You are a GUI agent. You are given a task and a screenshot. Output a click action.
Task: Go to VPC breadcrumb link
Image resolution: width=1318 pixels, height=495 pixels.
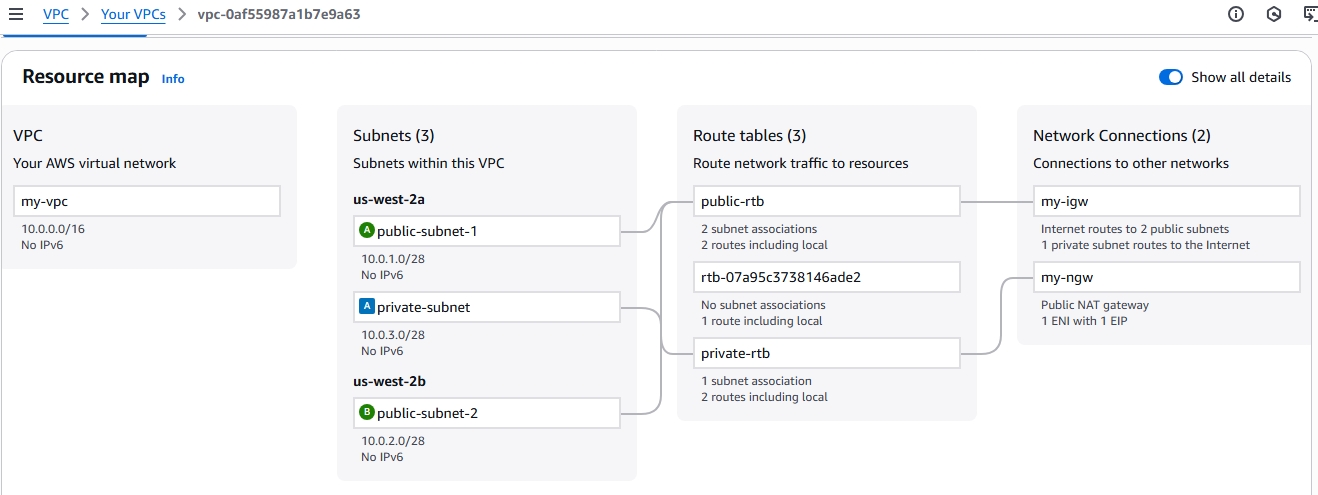(56, 15)
